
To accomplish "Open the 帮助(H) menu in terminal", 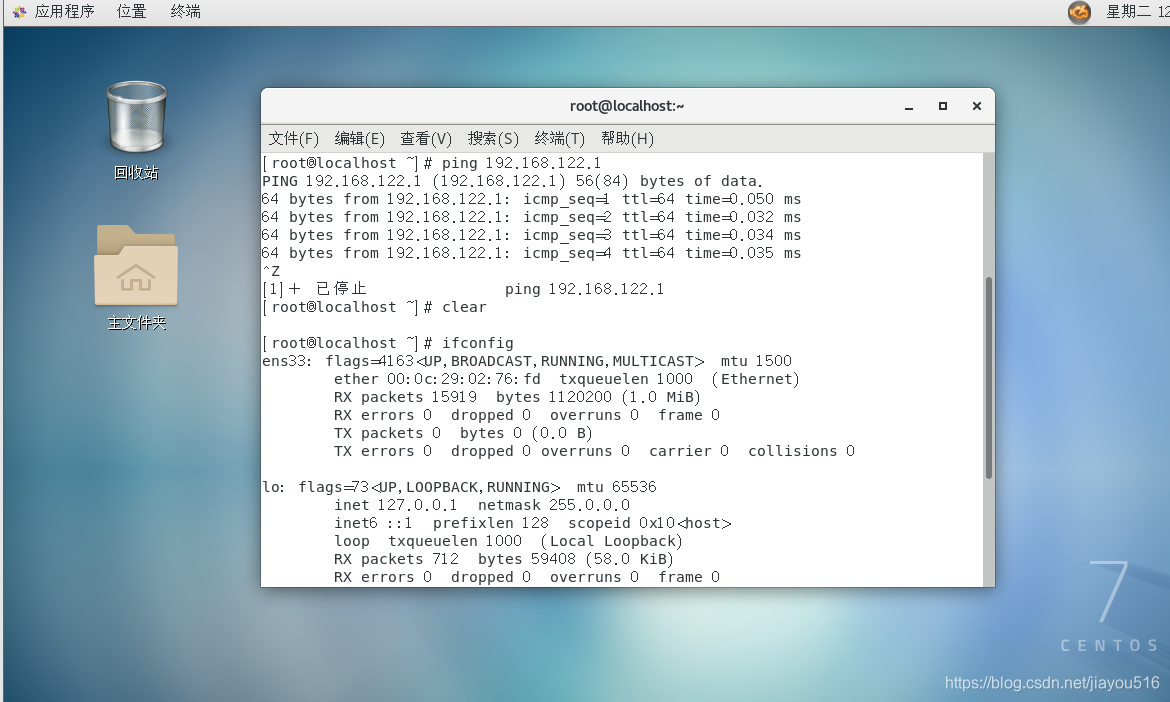I will 627,139.
